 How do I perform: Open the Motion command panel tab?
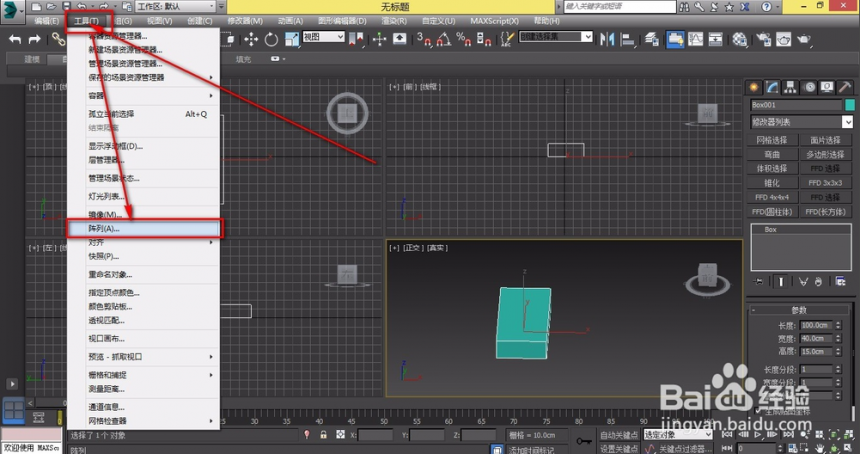(x=808, y=87)
